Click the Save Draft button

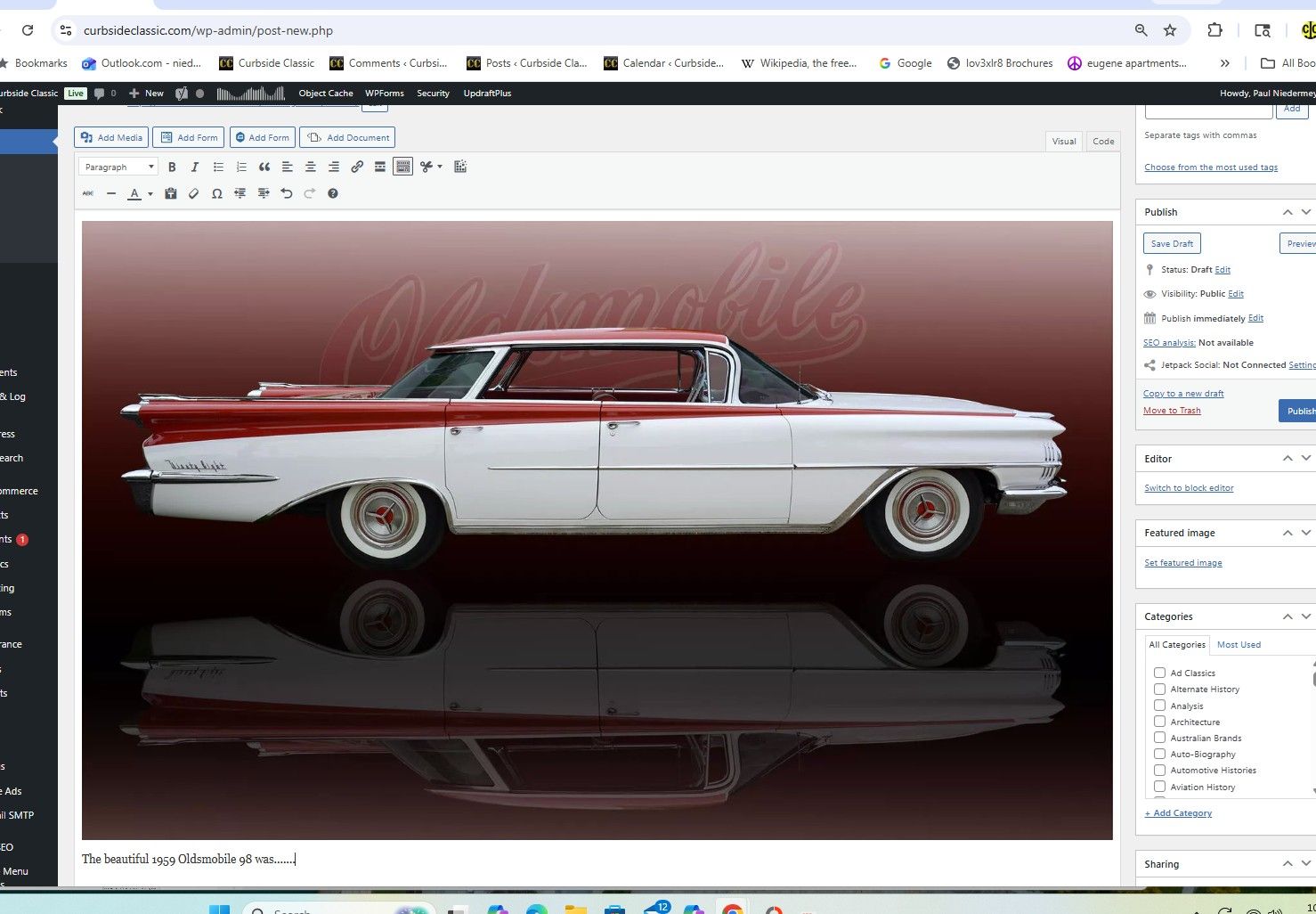[1172, 243]
